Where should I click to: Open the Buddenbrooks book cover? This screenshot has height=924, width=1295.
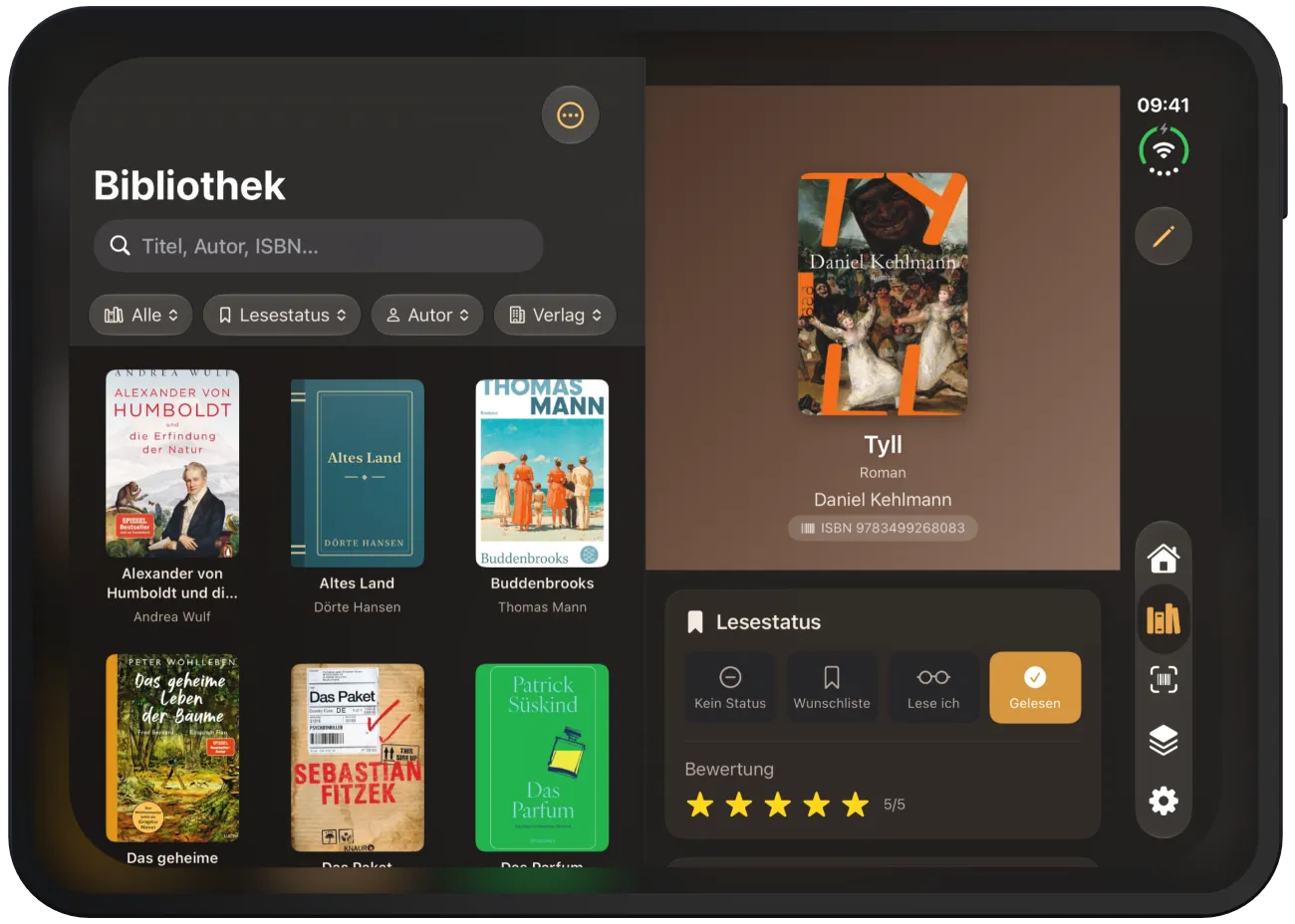[x=542, y=473]
